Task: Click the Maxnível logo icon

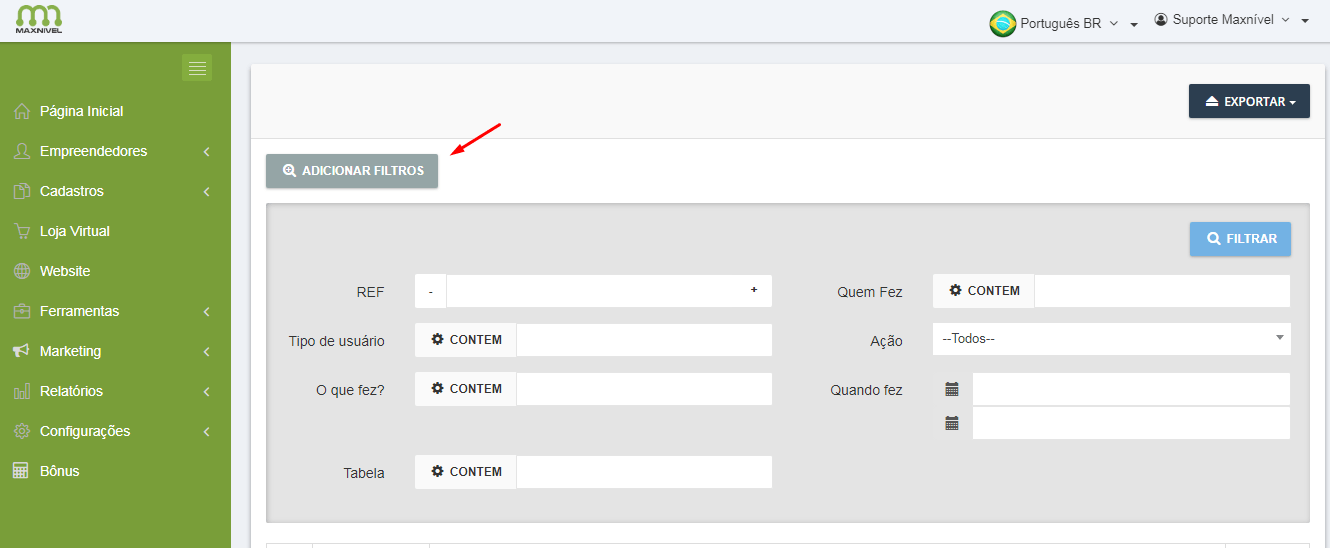Action: [x=39, y=20]
